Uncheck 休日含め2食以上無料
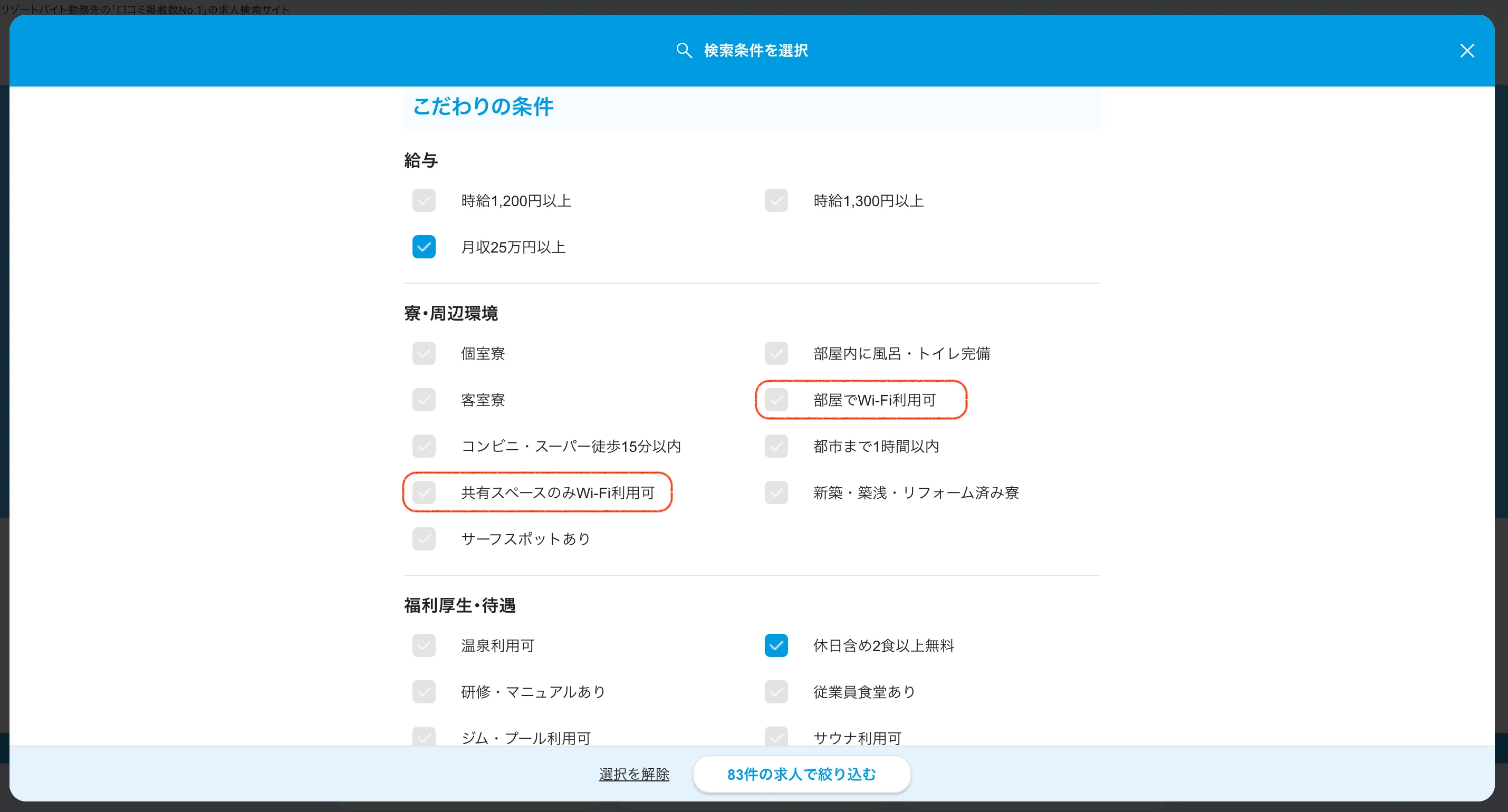The height and width of the screenshot is (812, 1508). (776, 645)
